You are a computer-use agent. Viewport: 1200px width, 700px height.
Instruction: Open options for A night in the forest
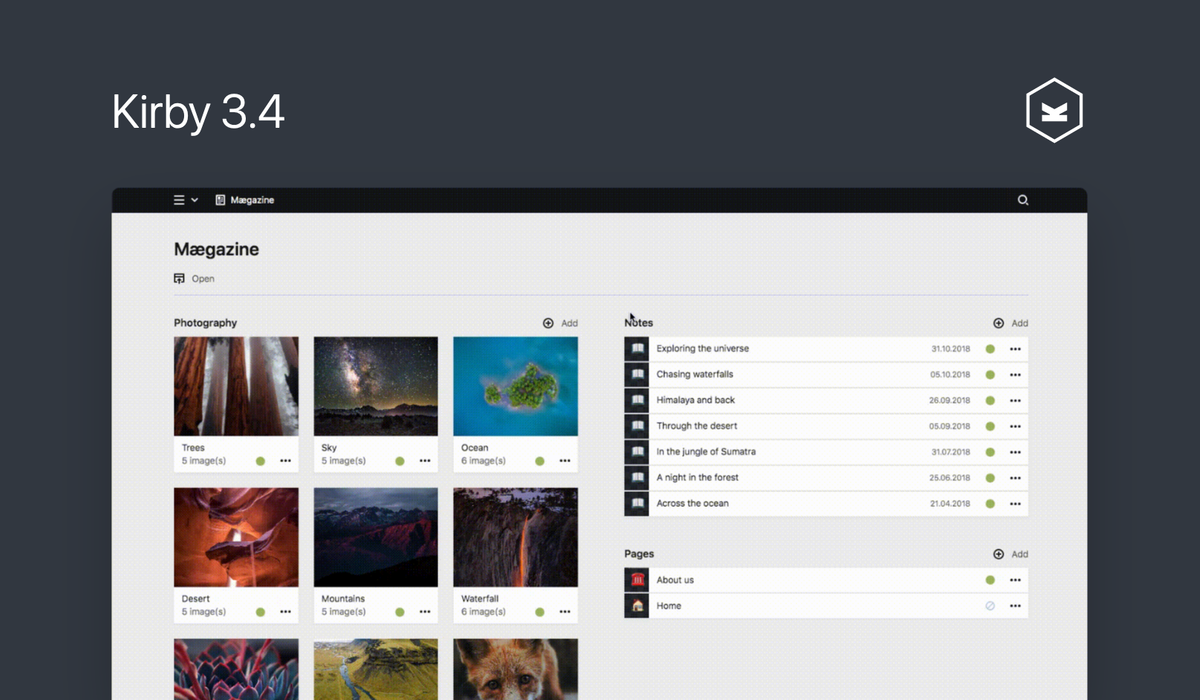point(1015,478)
